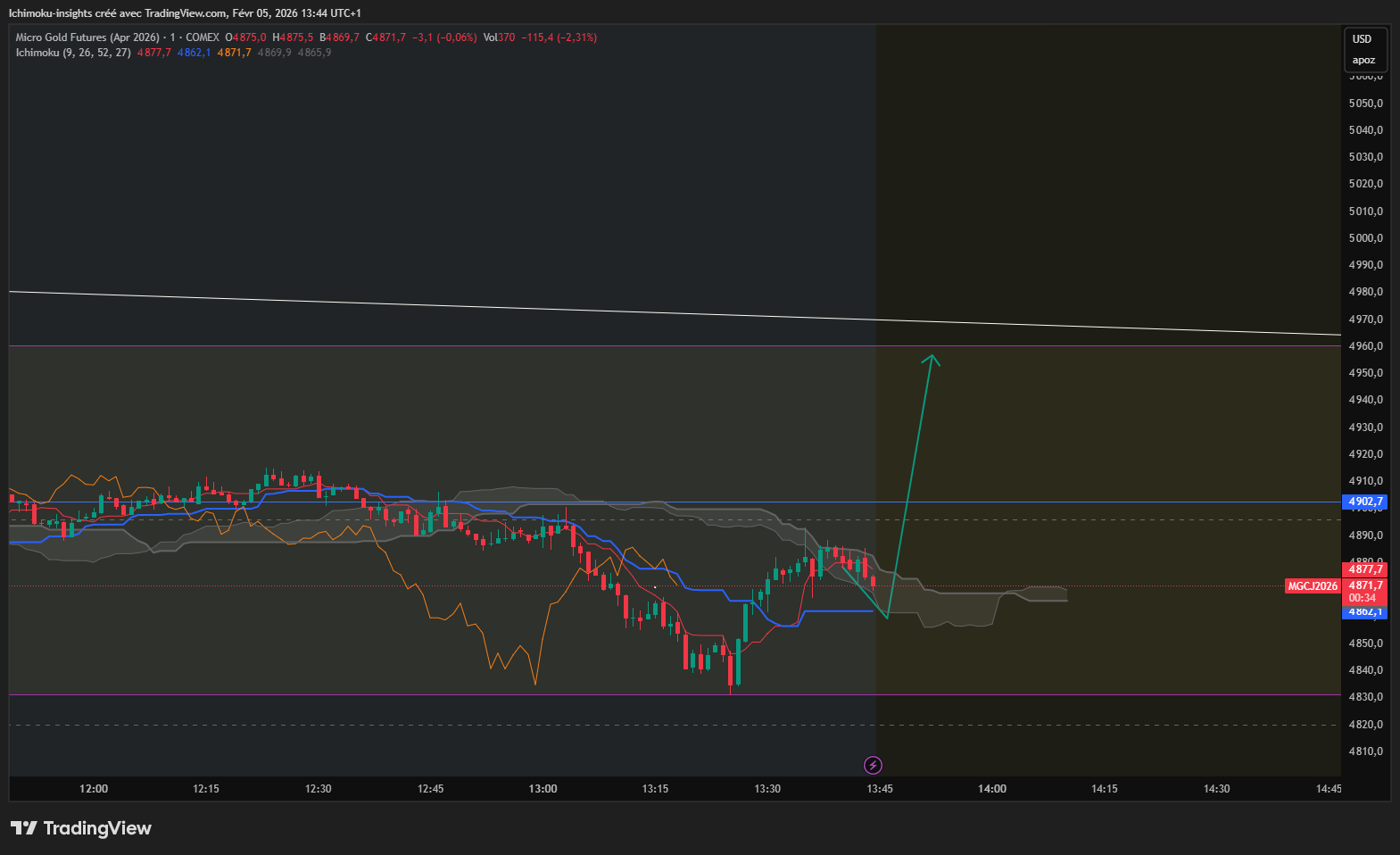The height and width of the screenshot is (855, 1400).
Task: Click the snapshot header with date Févr 05, 2026
Action: [186, 13]
